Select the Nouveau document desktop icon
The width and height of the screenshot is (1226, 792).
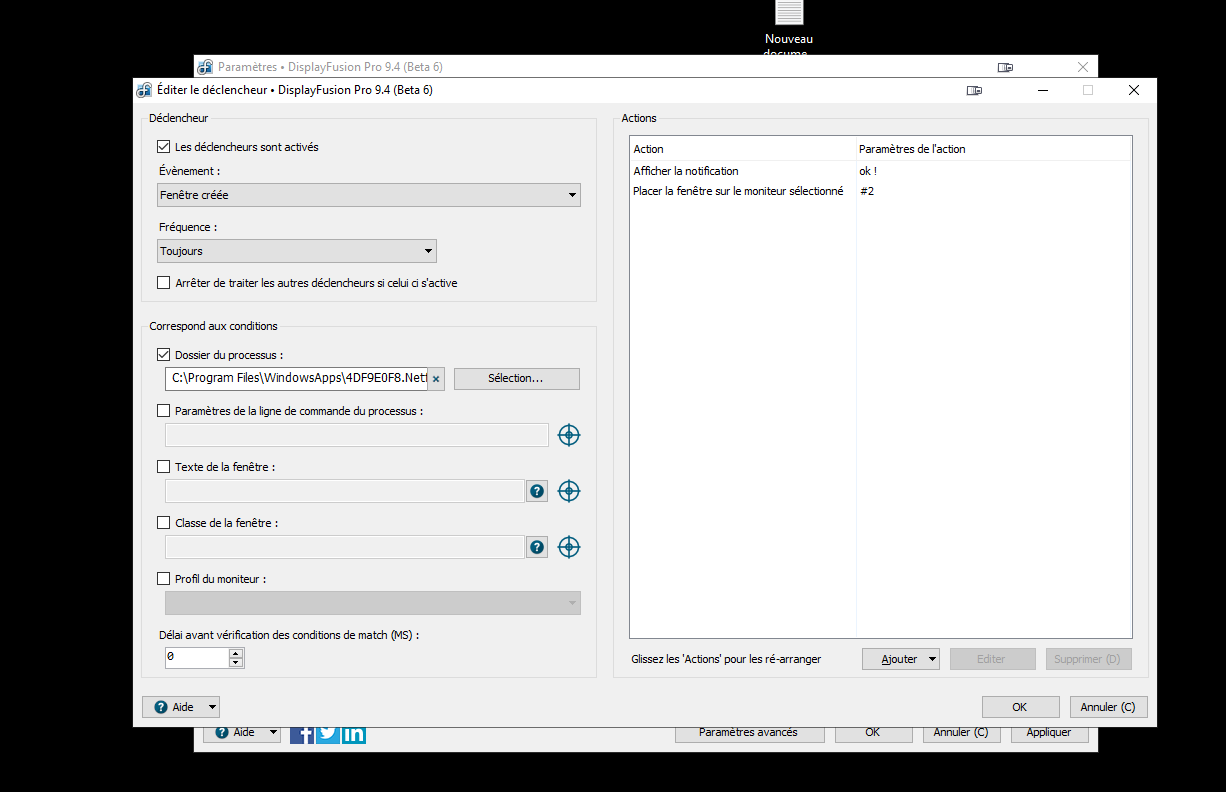[x=789, y=27]
